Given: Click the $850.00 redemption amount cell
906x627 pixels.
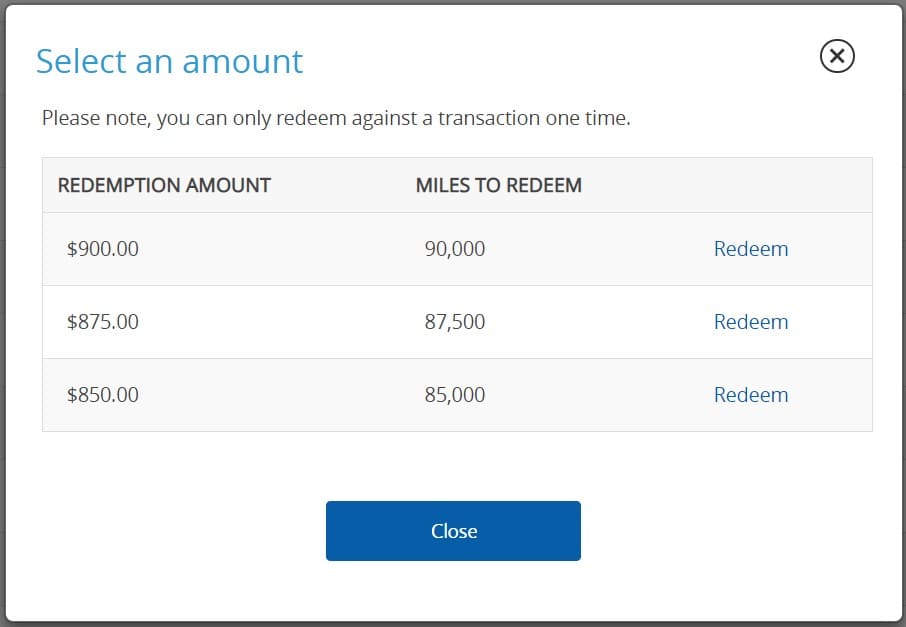Looking at the screenshot, I should click(x=103, y=395).
